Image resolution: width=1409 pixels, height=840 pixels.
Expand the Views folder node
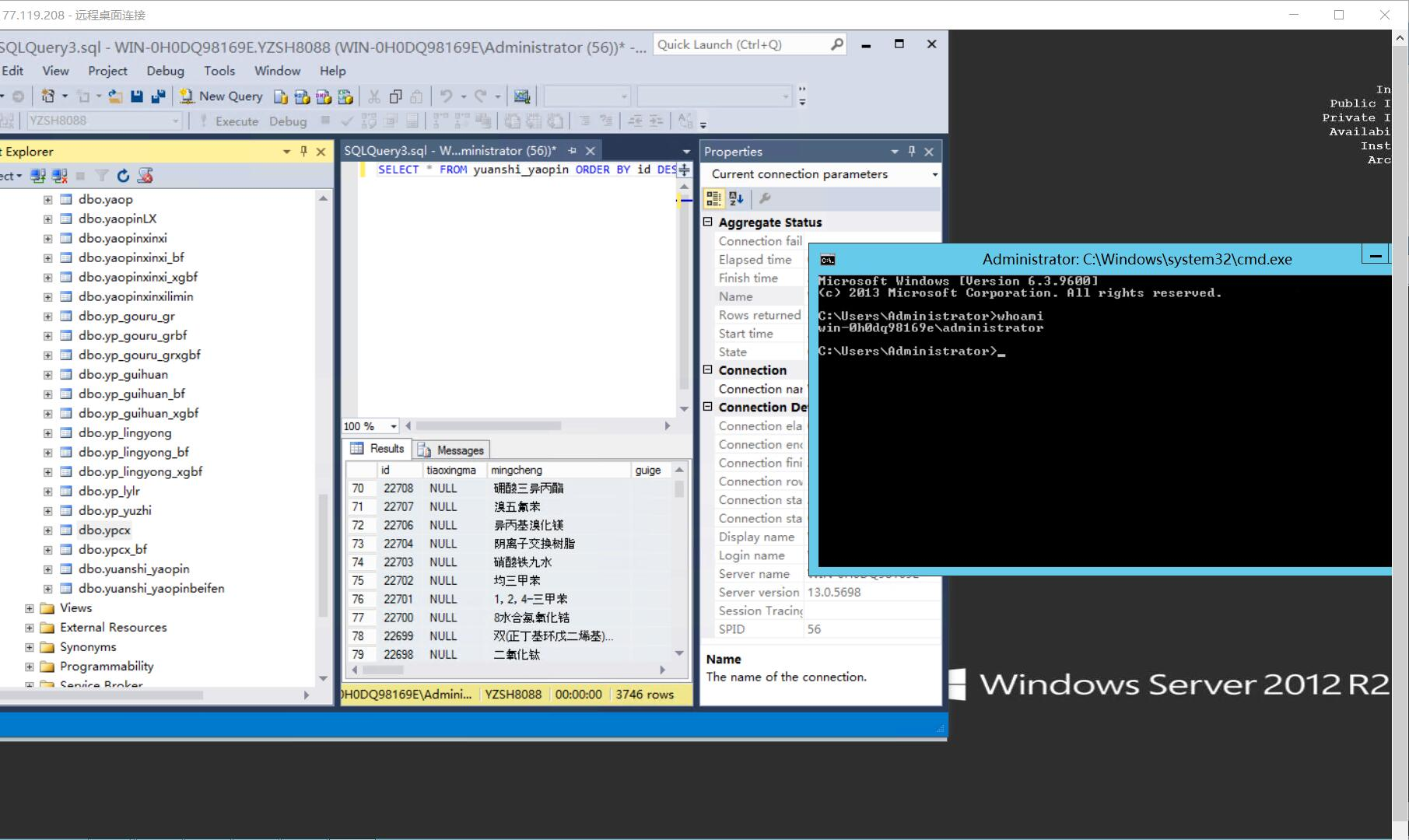(29, 608)
